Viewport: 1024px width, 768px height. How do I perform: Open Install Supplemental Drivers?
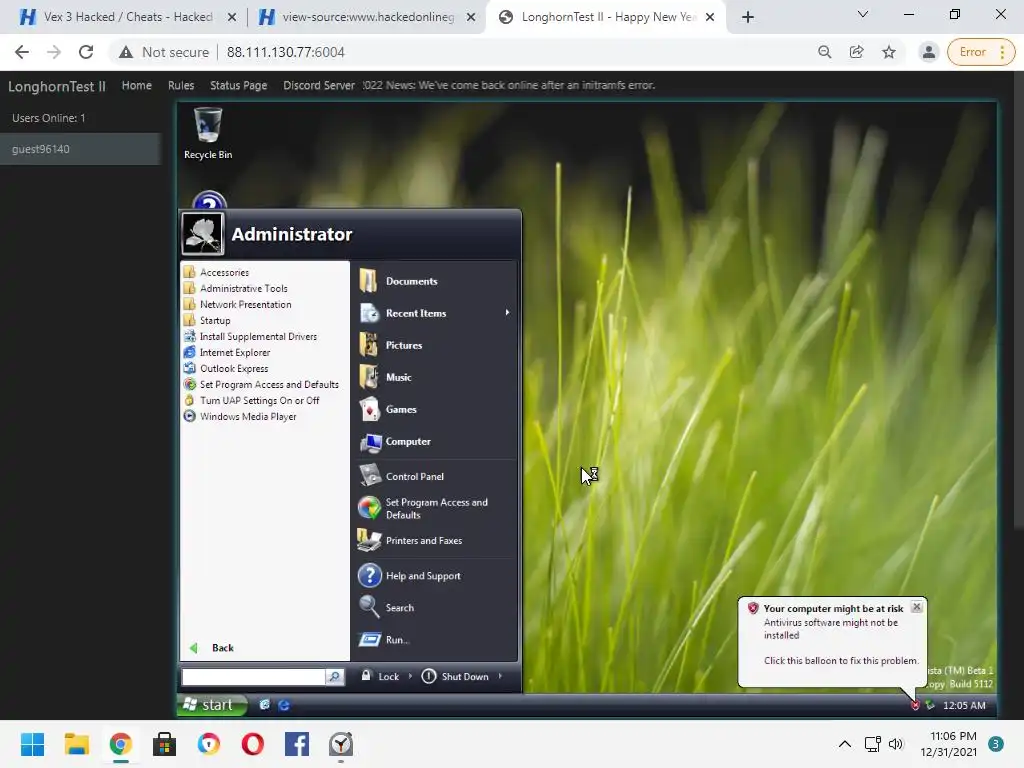pyautogui.click(x=258, y=336)
